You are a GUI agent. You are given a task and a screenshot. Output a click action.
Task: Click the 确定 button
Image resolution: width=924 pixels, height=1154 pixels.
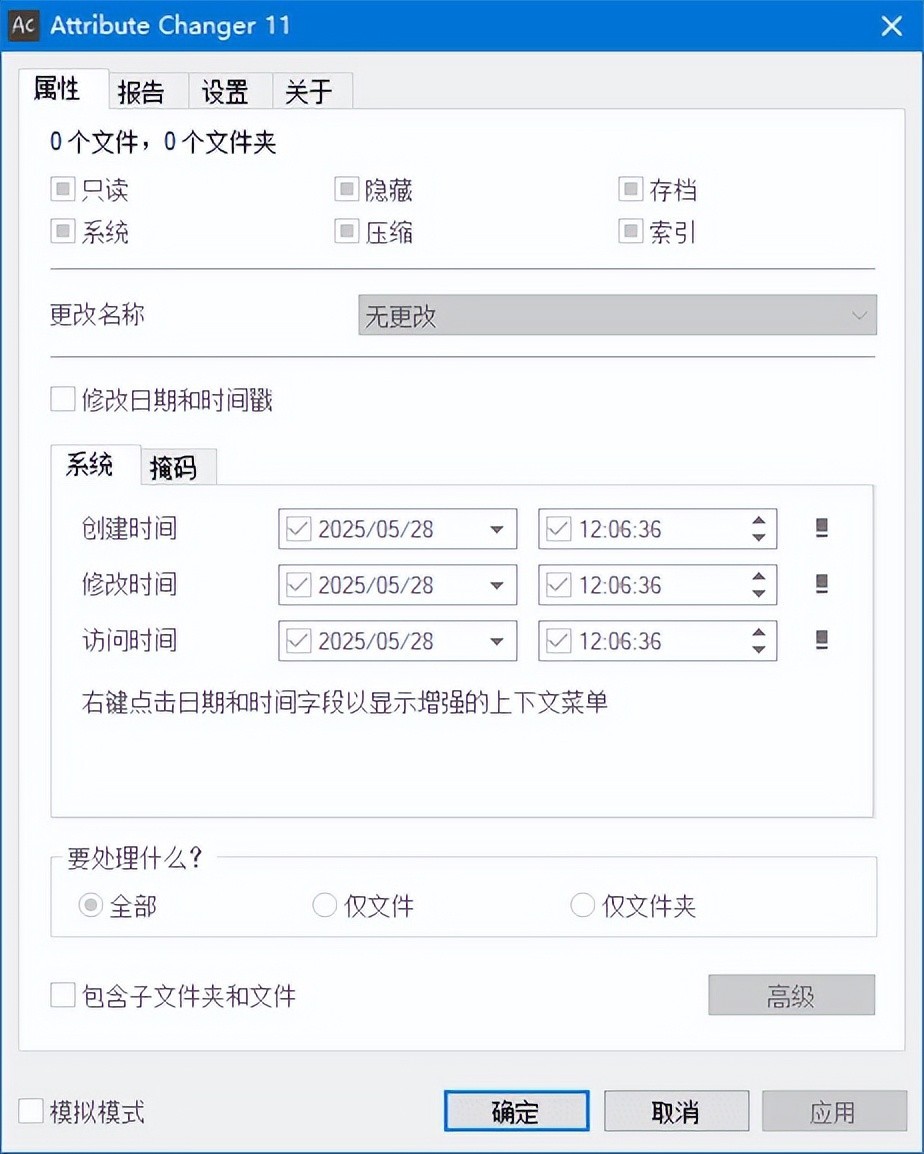tap(516, 1111)
